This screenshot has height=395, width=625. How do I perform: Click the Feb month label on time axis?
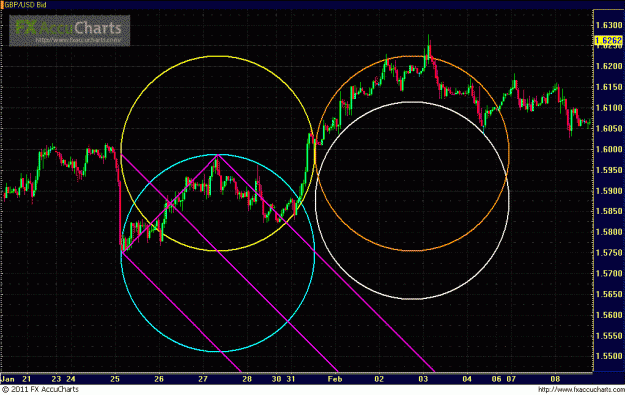tap(335, 379)
